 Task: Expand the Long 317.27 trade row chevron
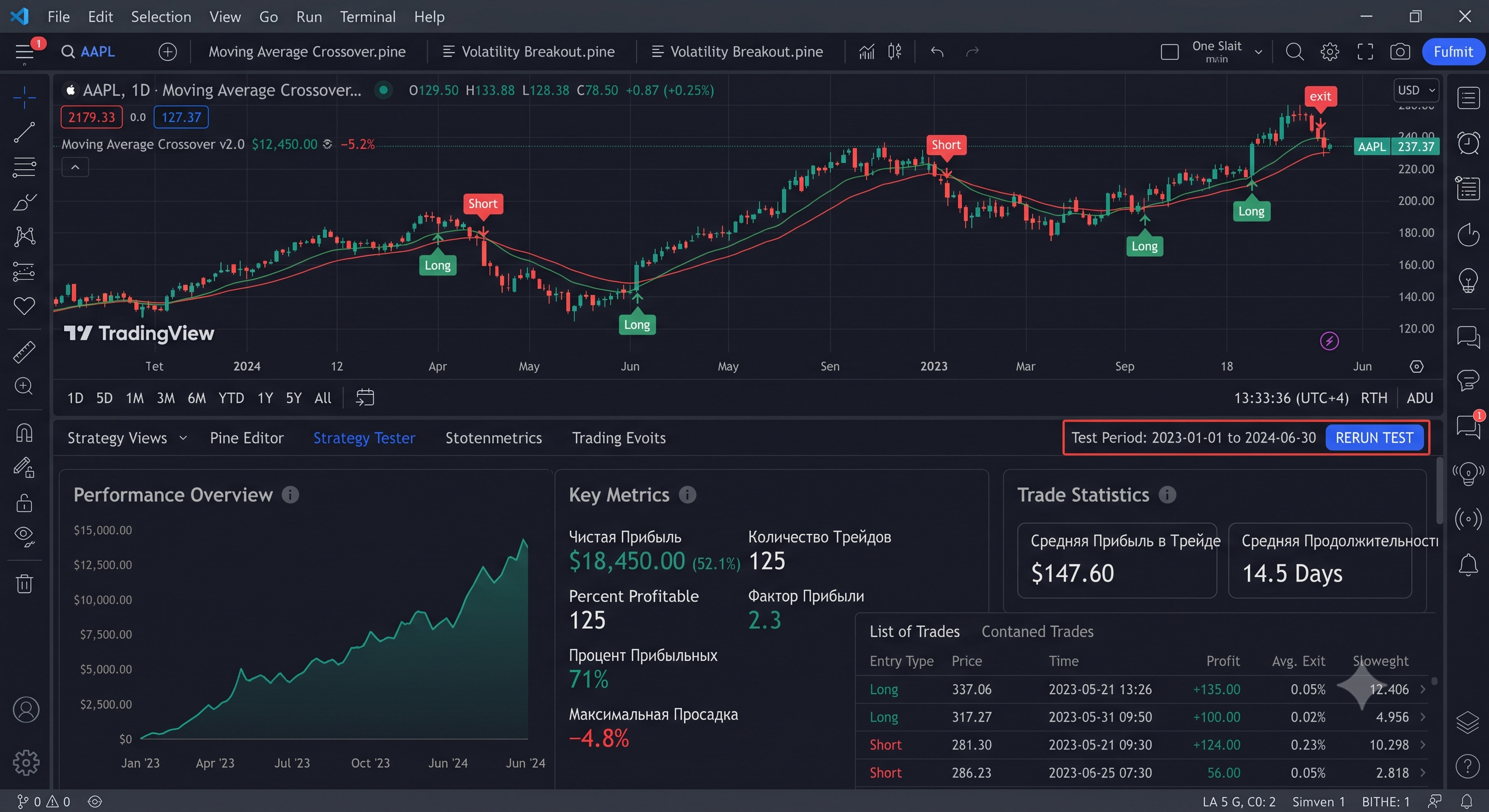tap(1423, 717)
